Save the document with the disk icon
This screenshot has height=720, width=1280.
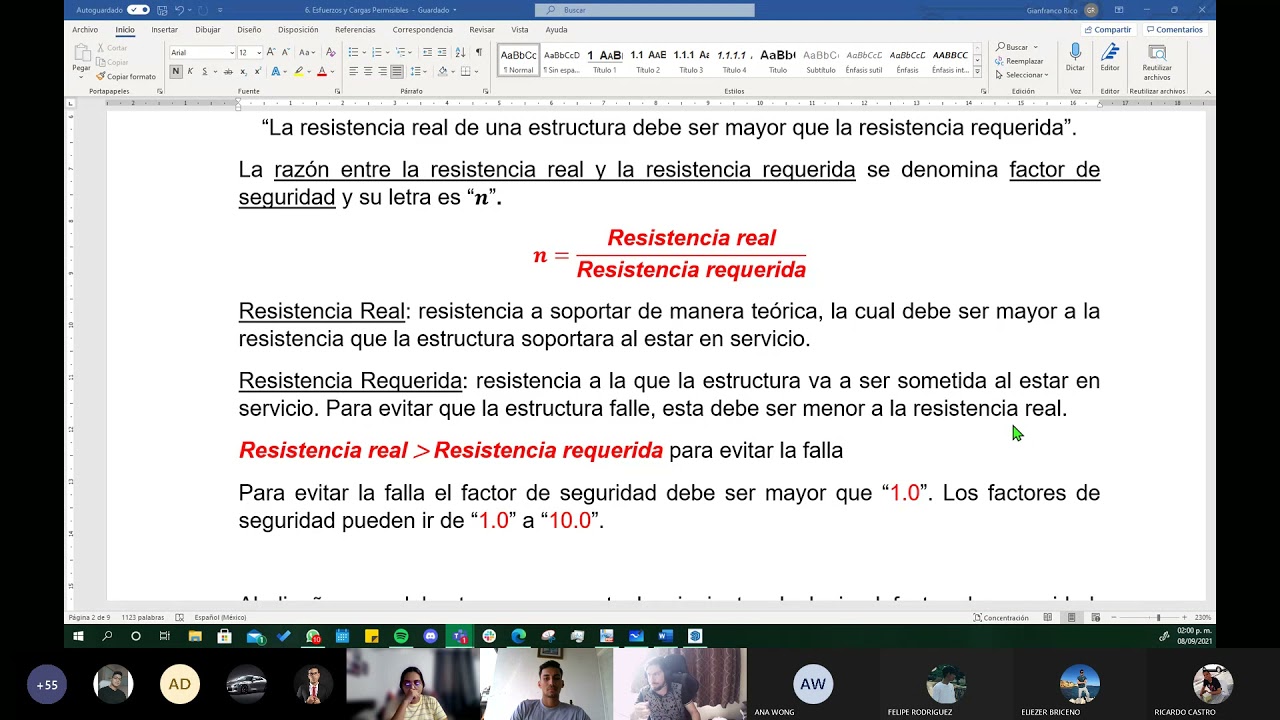[x=162, y=10]
